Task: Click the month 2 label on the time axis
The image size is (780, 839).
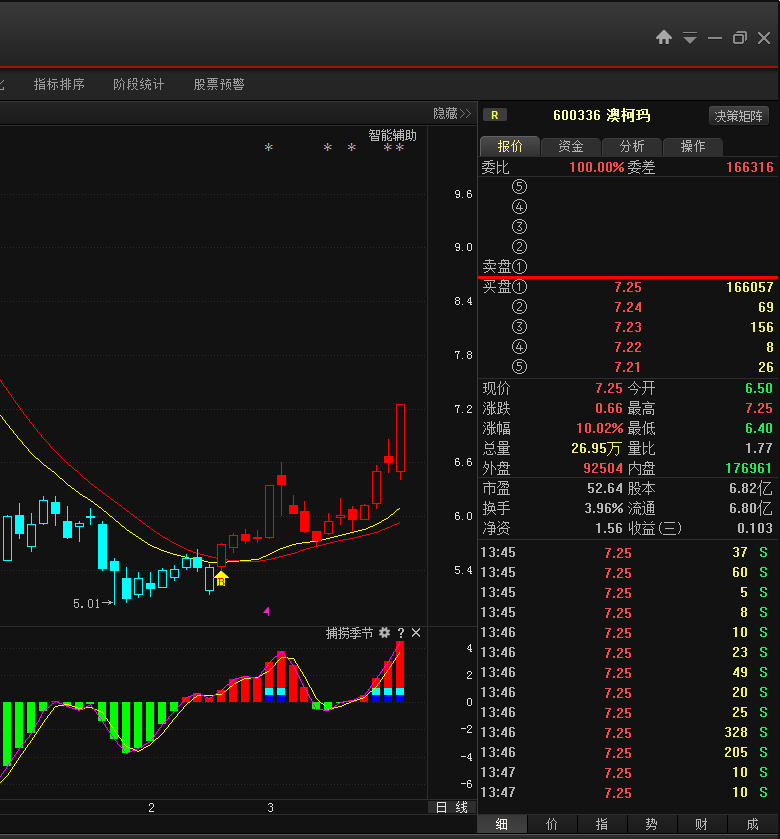Action: coord(151,807)
